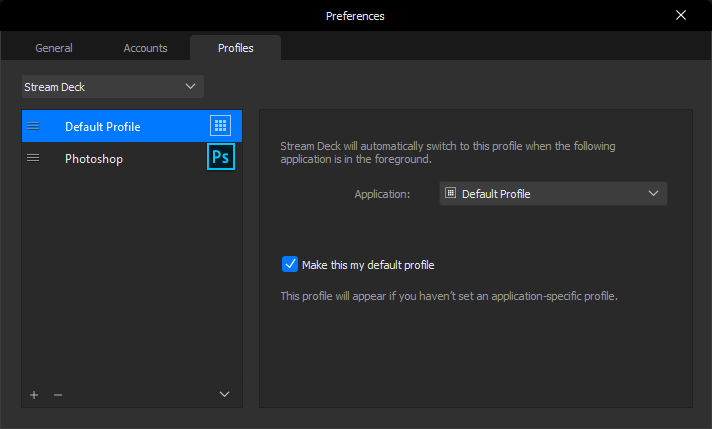Add a new profile with plus button
The image size is (712, 429).
coord(34,395)
